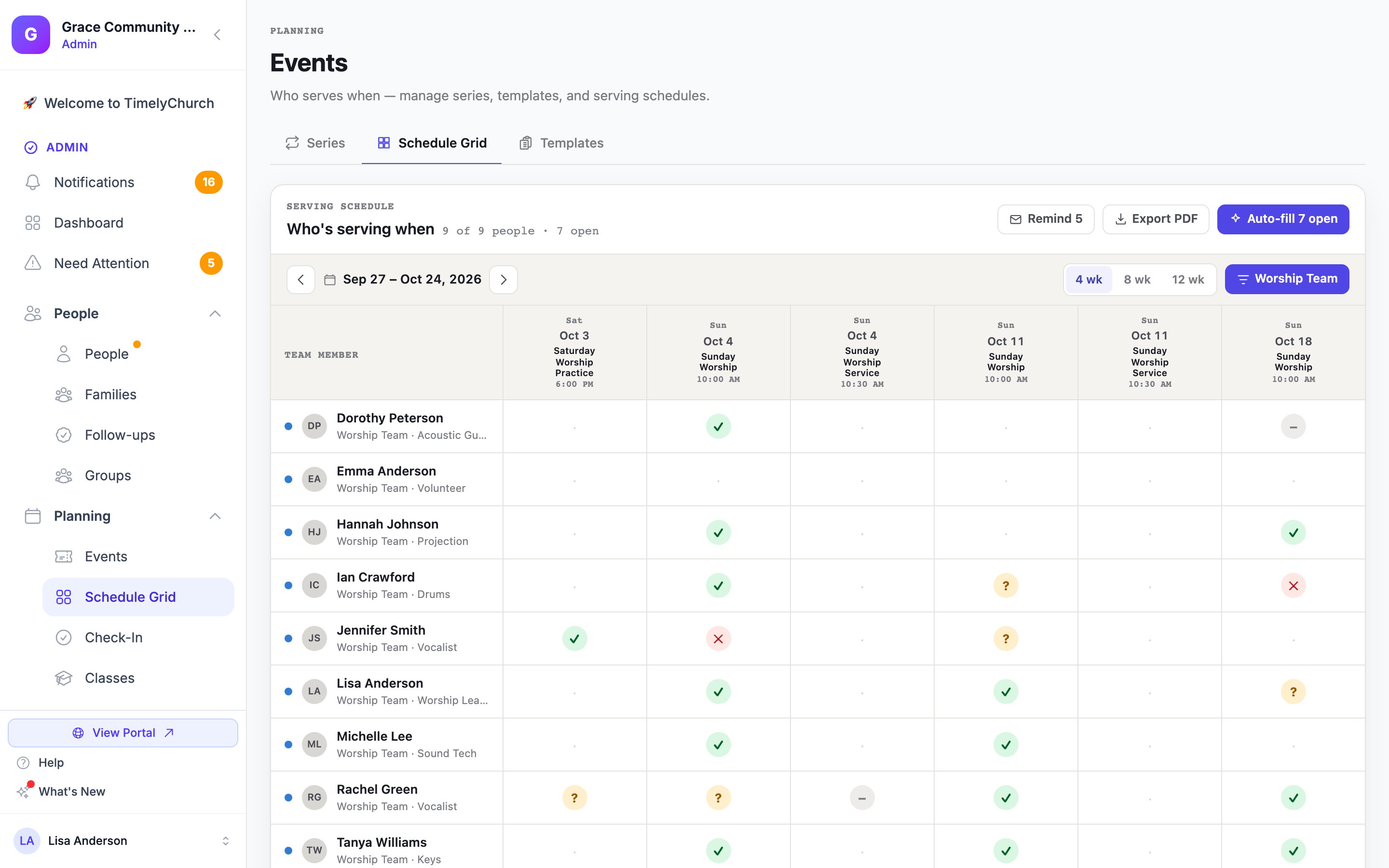Open Need Attention alerts
Screen dimensions: 1389x868
(123, 263)
